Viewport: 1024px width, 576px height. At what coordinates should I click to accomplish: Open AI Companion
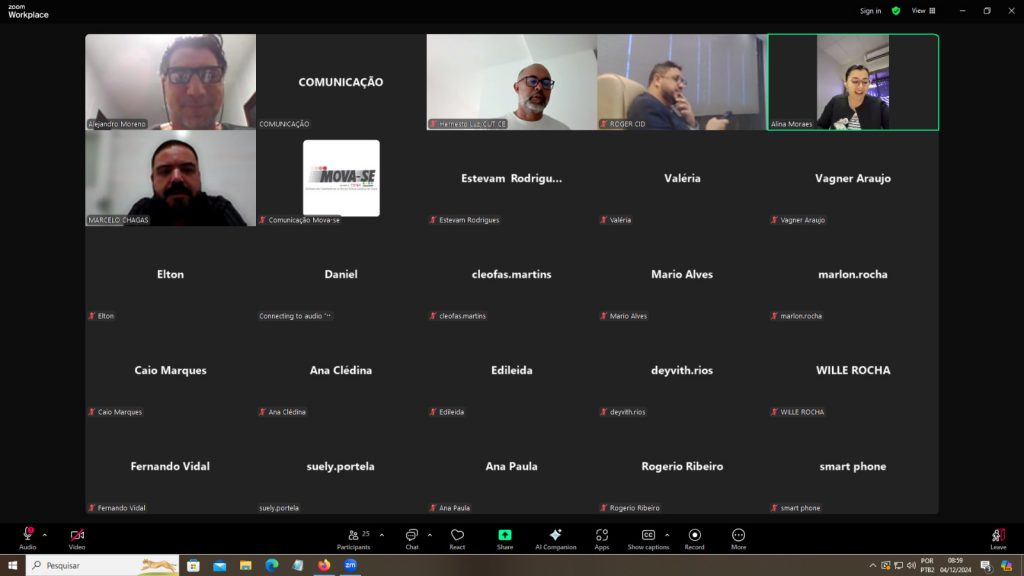555,538
